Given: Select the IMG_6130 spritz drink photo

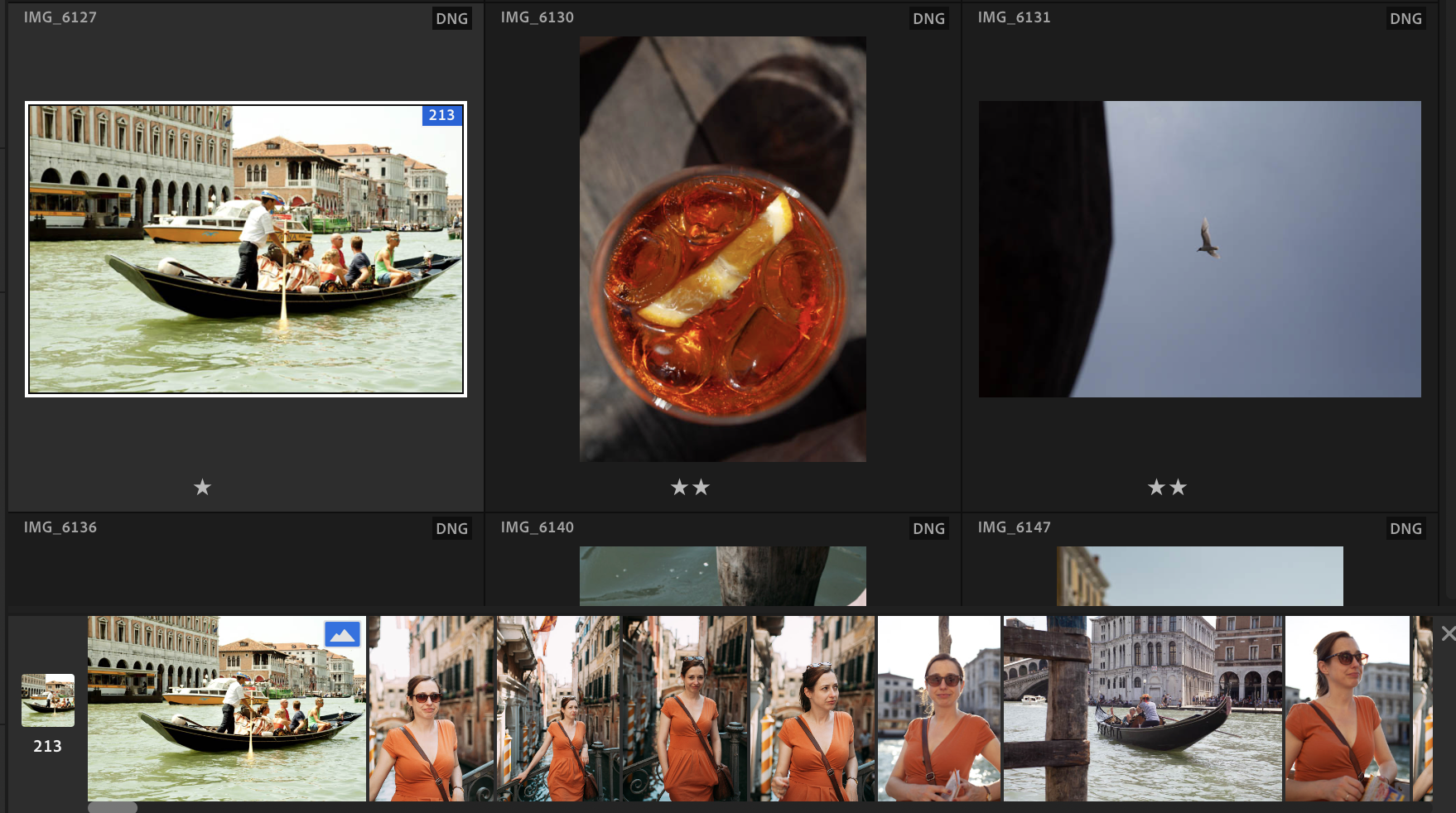Looking at the screenshot, I should click(x=723, y=249).
